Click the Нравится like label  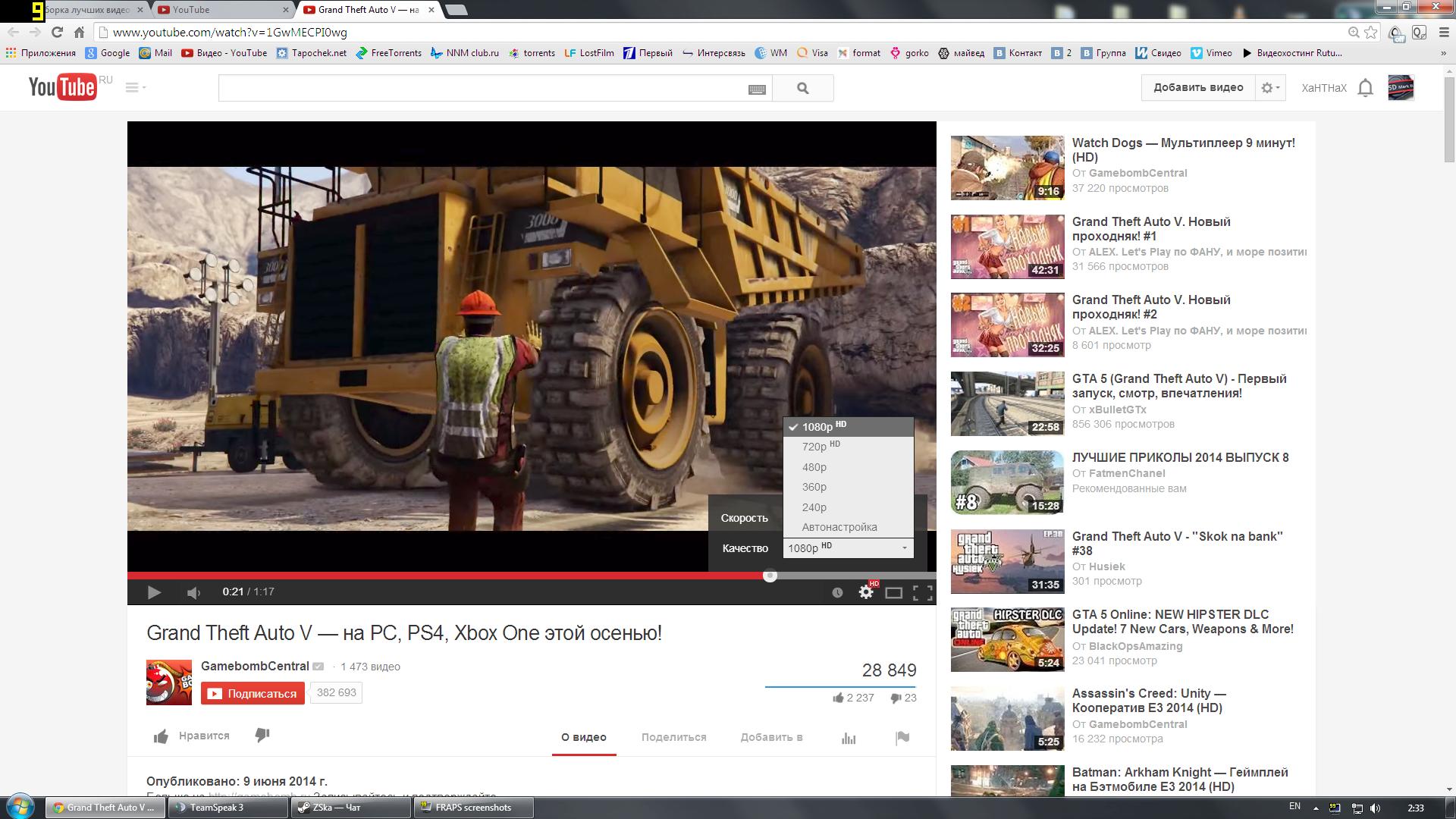point(204,736)
